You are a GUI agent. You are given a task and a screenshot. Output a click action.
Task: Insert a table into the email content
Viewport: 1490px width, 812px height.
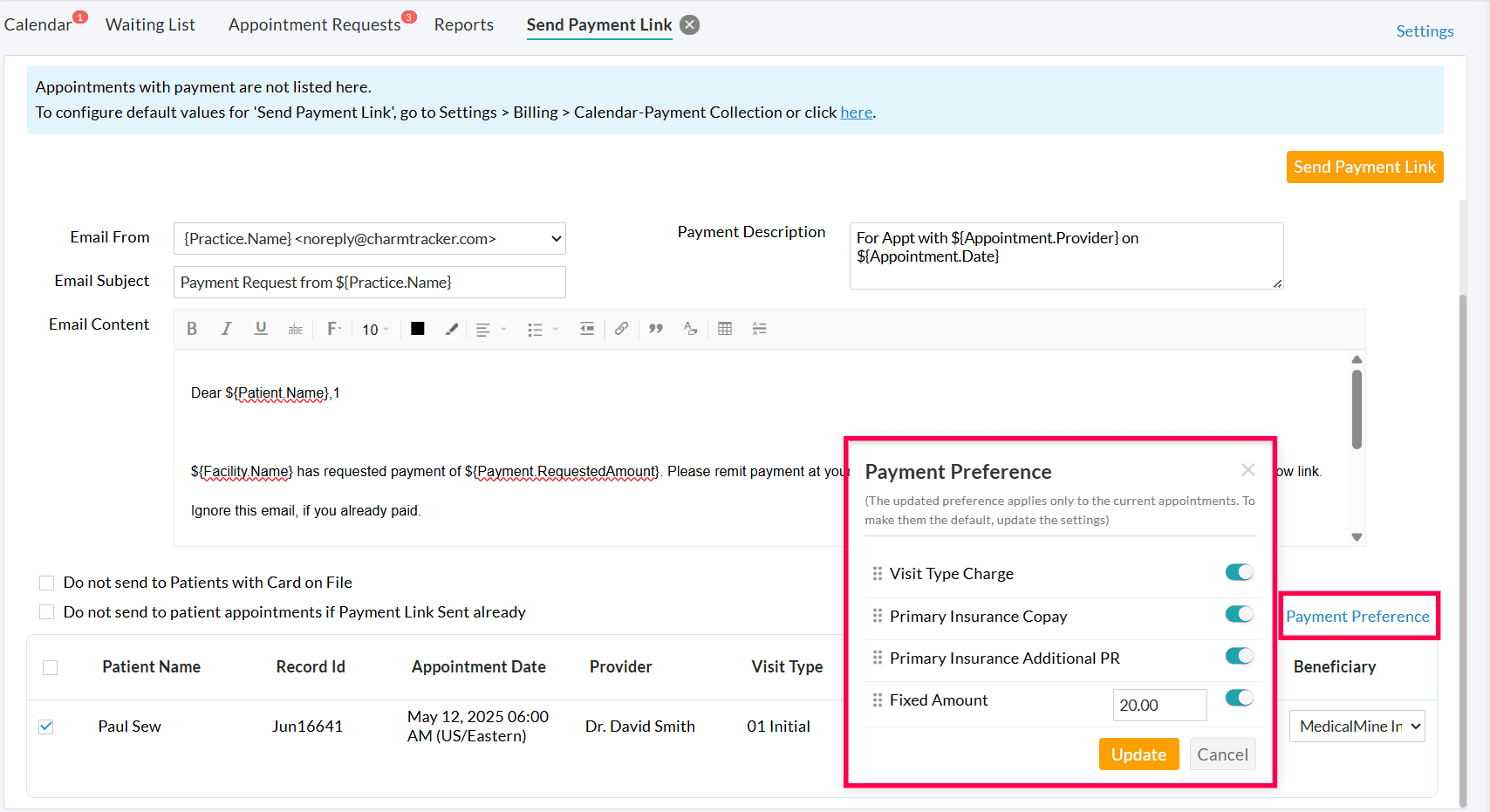pos(724,329)
